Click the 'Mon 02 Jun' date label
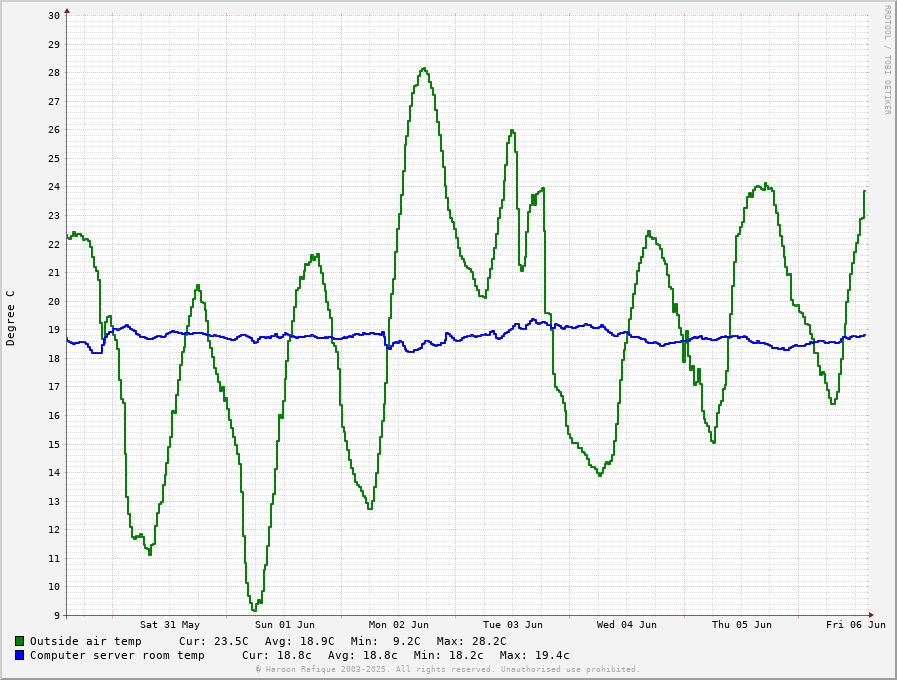This screenshot has height=680, width=897. 398,625
